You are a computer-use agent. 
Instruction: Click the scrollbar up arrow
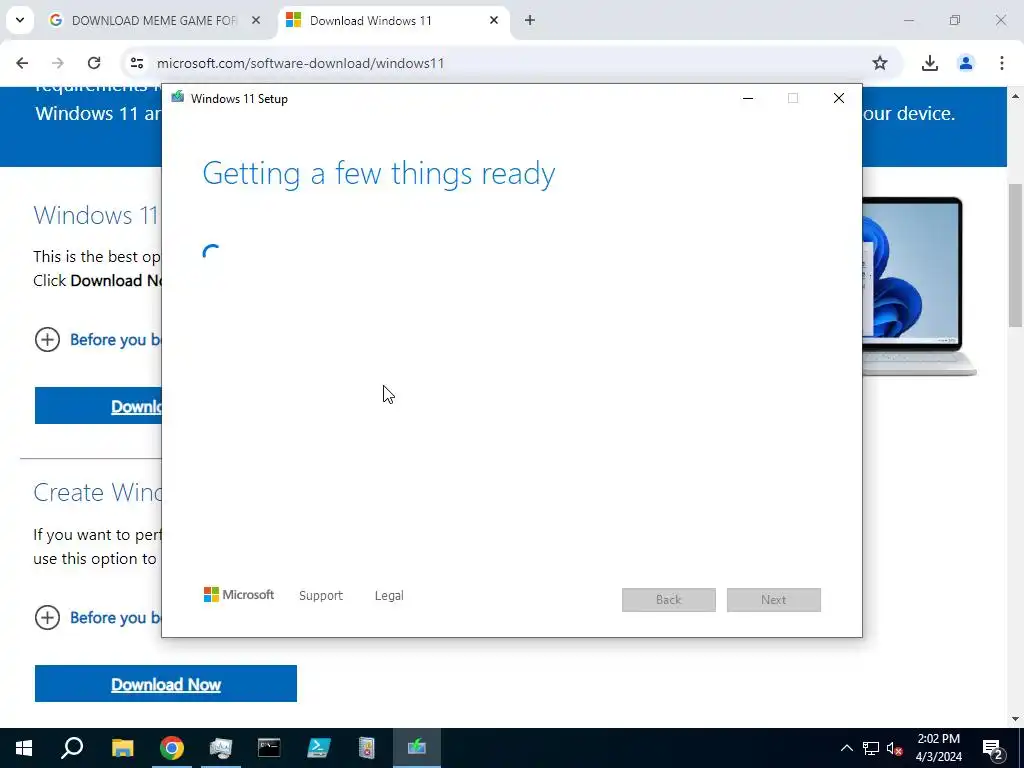(x=1015, y=96)
